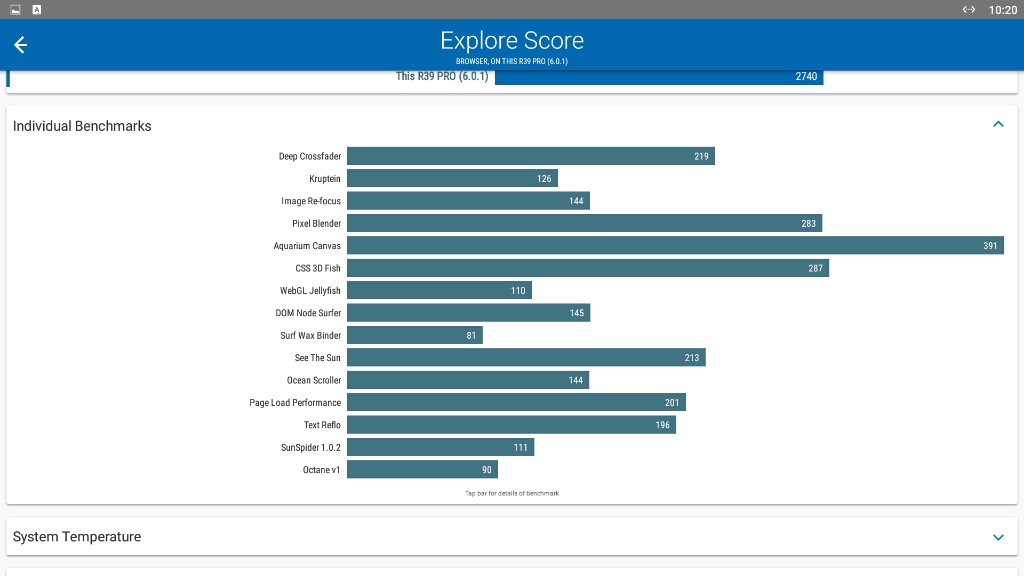Open See The Sun bar details
1024x576 pixels.
pyautogui.click(x=526, y=358)
